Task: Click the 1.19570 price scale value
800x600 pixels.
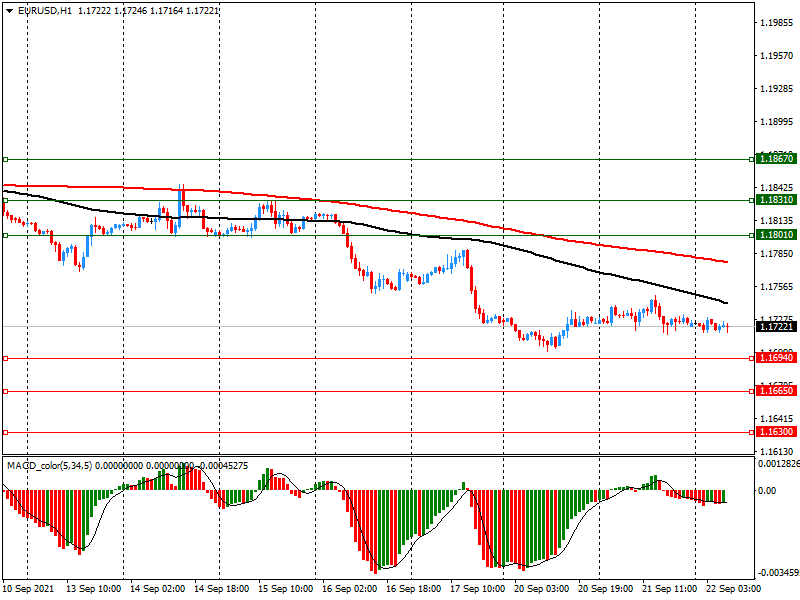Action: (x=777, y=56)
